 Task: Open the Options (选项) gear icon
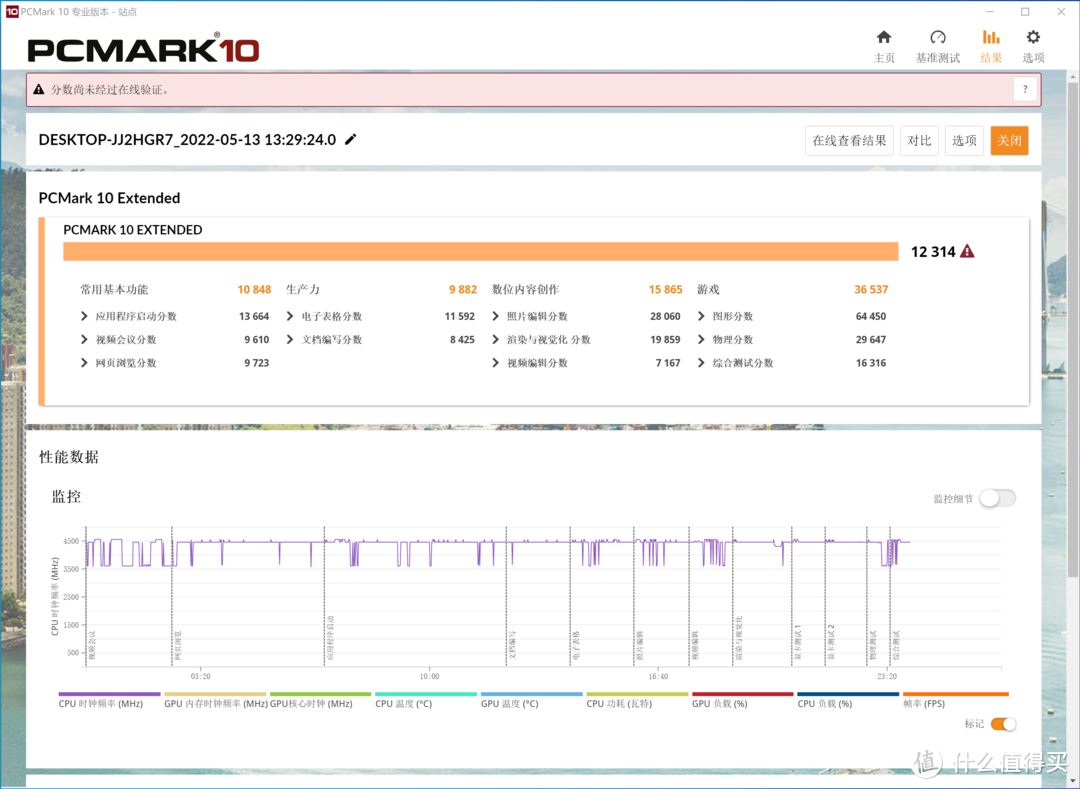[x=1033, y=40]
